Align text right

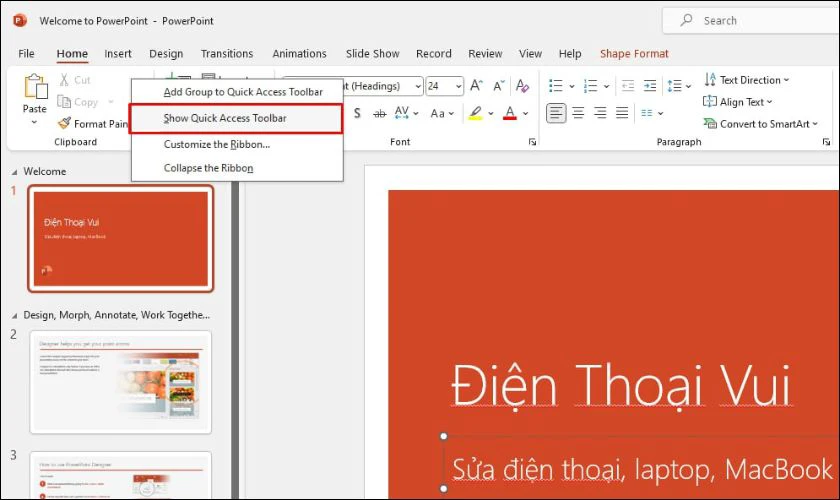(x=600, y=113)
